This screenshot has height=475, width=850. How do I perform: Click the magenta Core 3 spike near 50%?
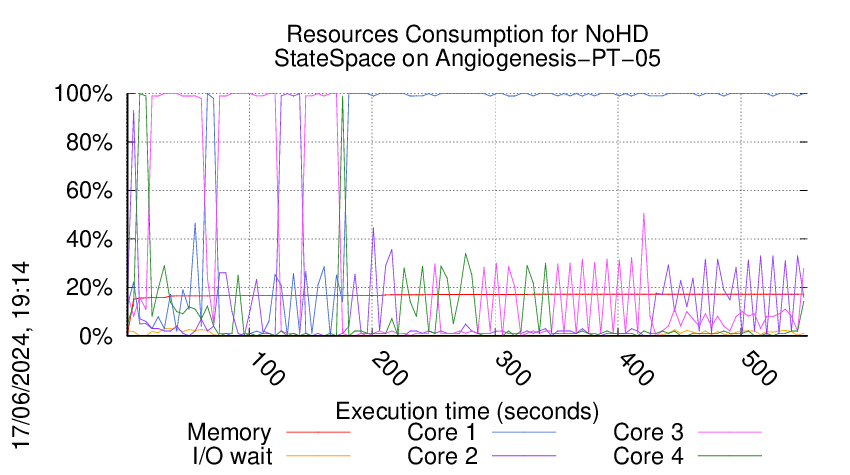click(643, 215)
